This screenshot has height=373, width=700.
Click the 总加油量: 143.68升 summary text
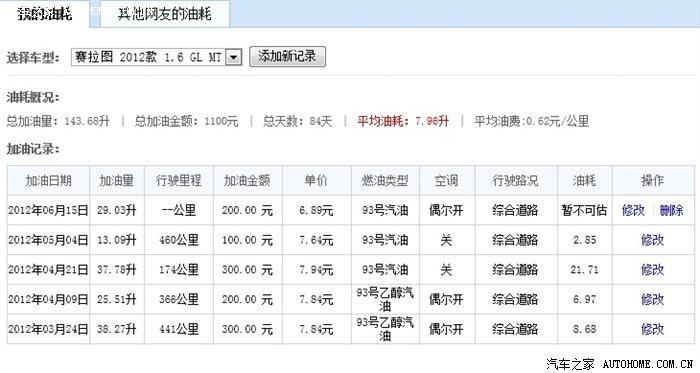[58, 121]
